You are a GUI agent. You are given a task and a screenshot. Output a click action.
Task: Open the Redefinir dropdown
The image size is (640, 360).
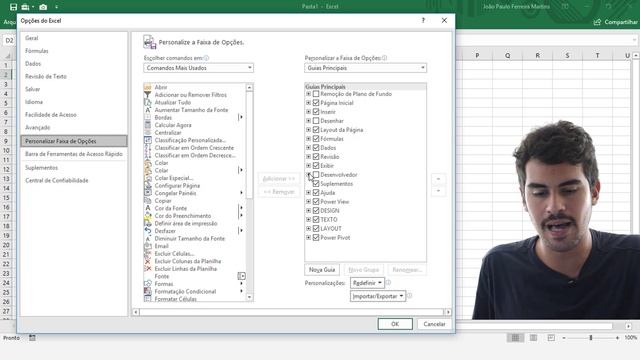tap(367, 282)
